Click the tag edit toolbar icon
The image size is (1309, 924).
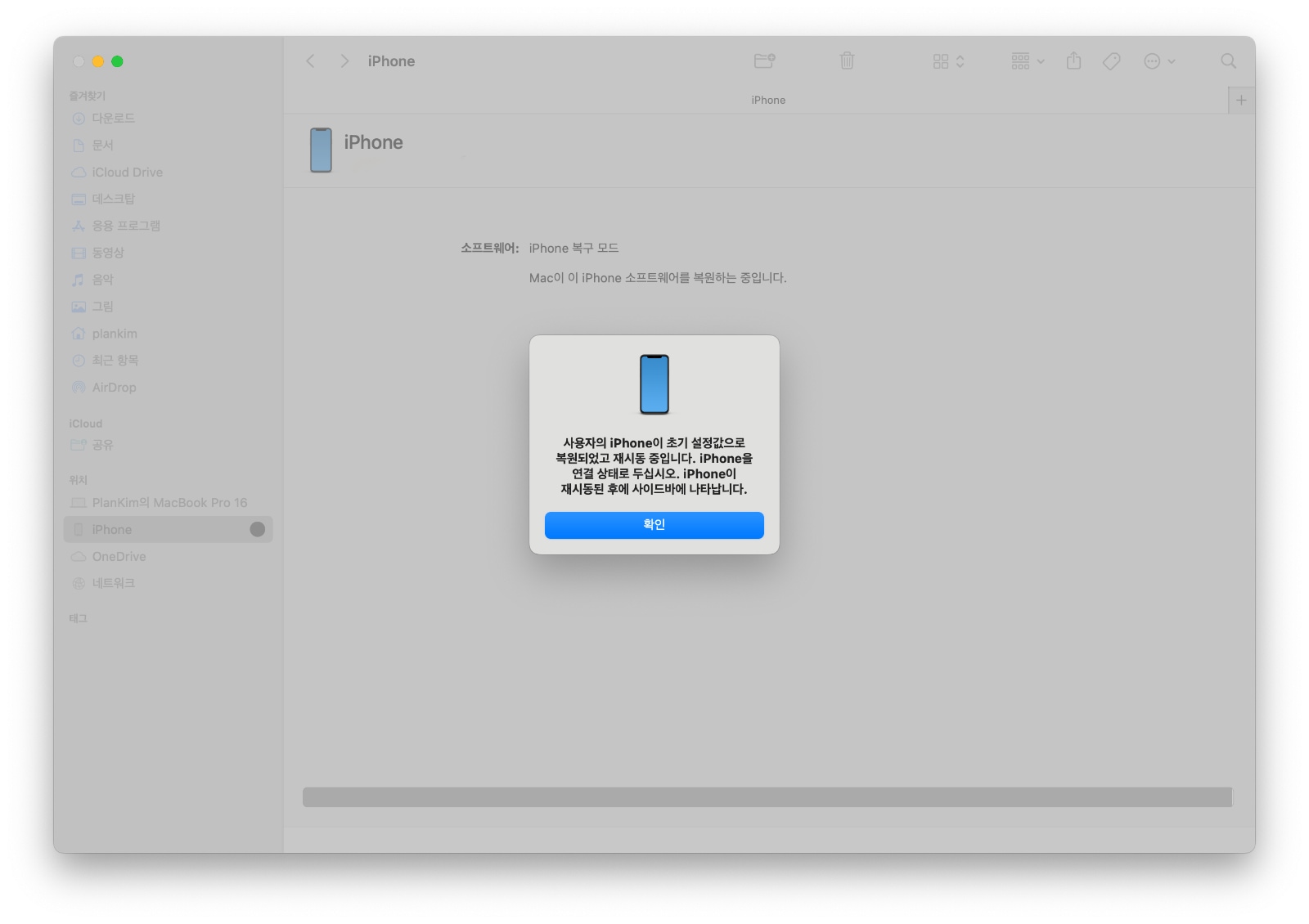[x=1111, y=61]
